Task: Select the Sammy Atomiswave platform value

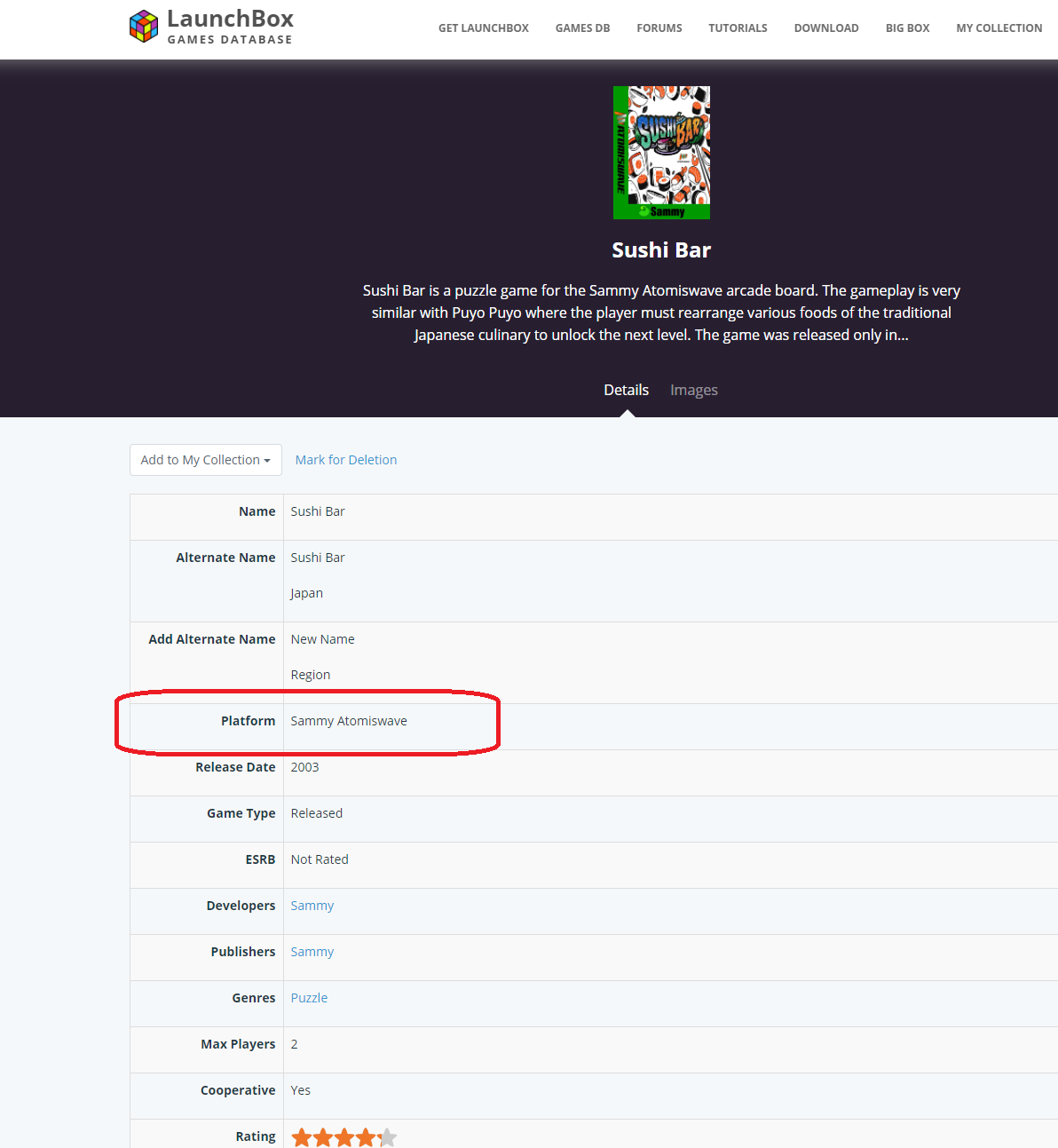Action: coord(349,721)
